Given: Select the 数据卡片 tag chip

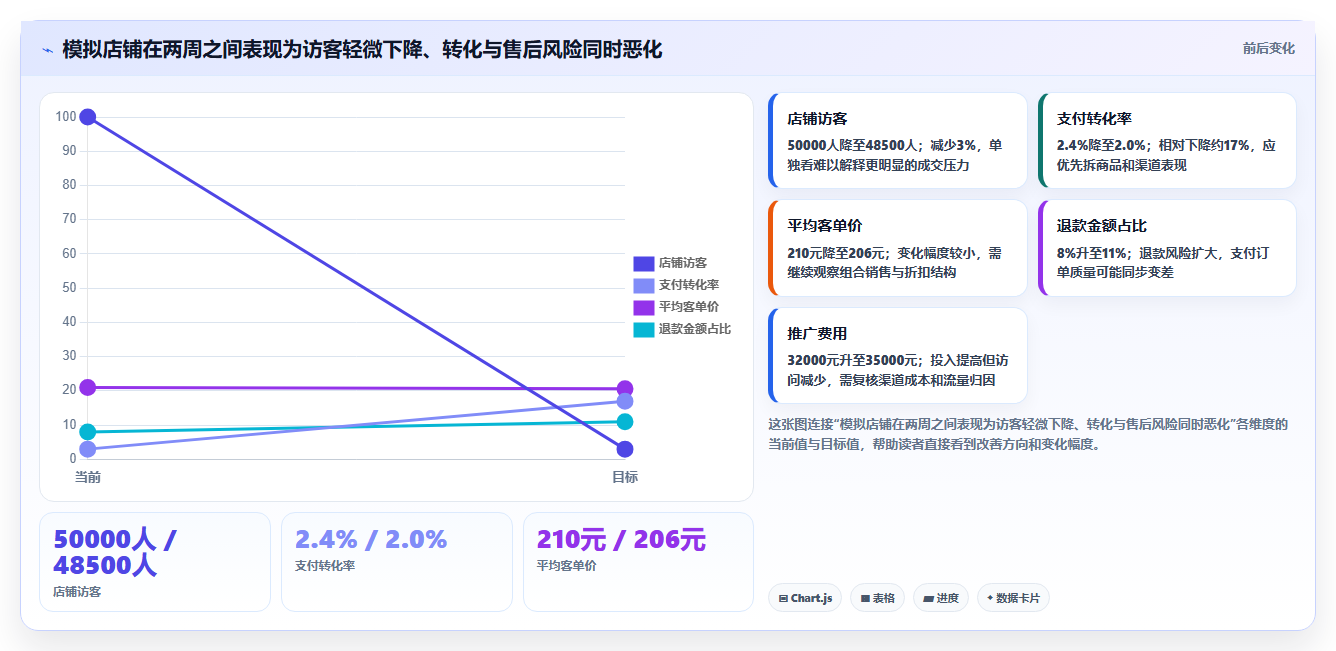Looking at the screenshot, I should [1013, 598].
